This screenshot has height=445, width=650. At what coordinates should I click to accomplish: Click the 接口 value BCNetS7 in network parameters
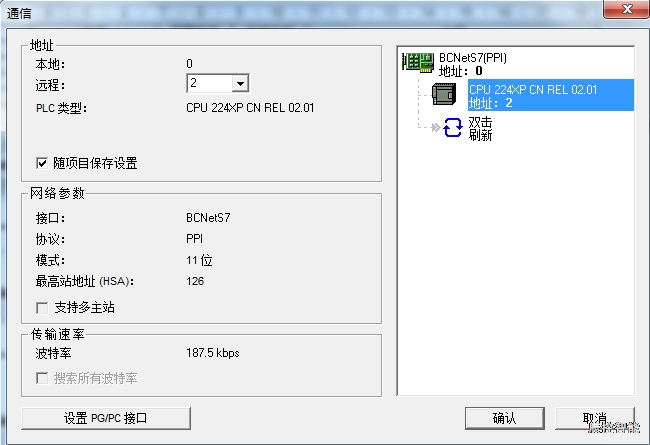point(208,217)
